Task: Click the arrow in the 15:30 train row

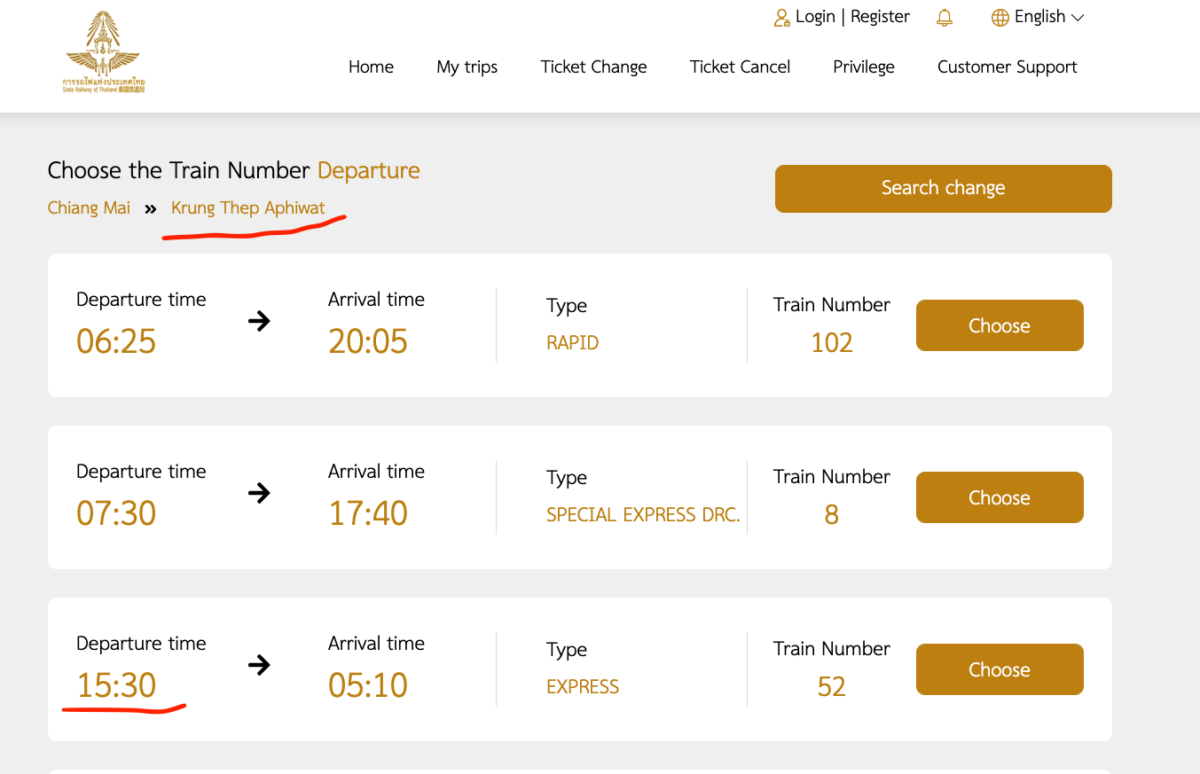Action: (259, 665)
